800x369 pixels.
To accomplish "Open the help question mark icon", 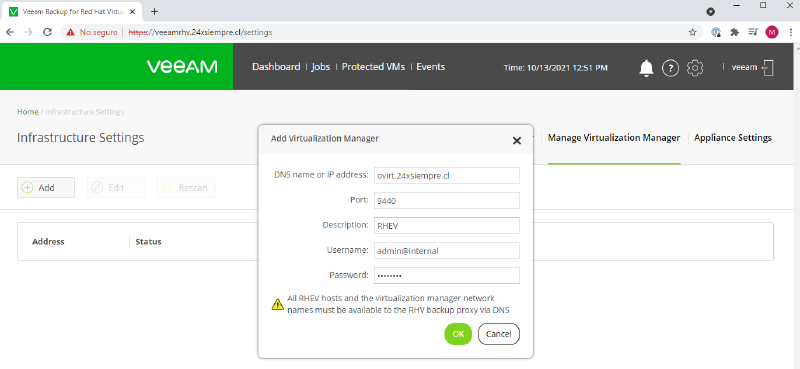I will pos(670,68).
